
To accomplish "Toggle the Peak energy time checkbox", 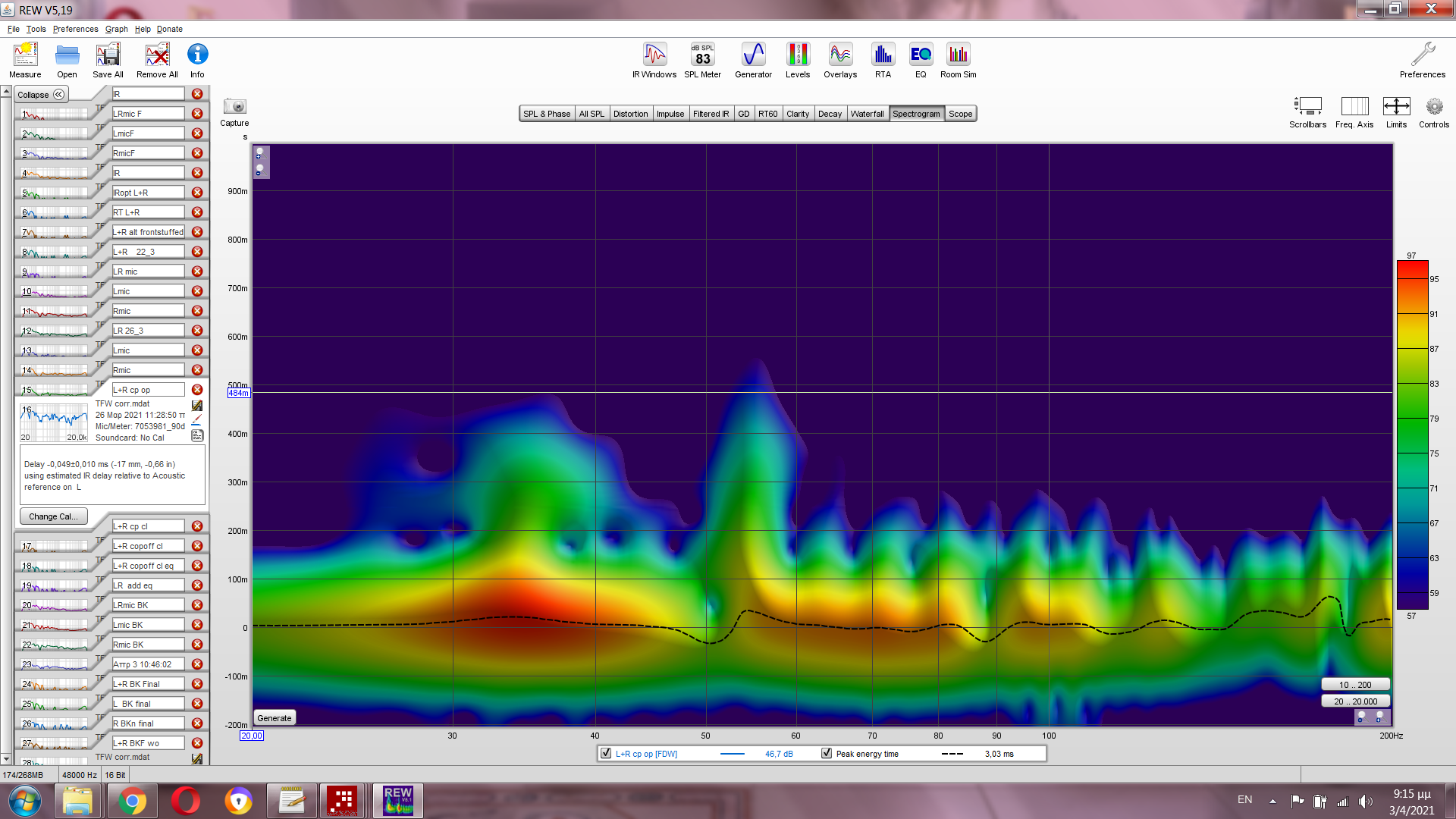I will pos(827,754).
